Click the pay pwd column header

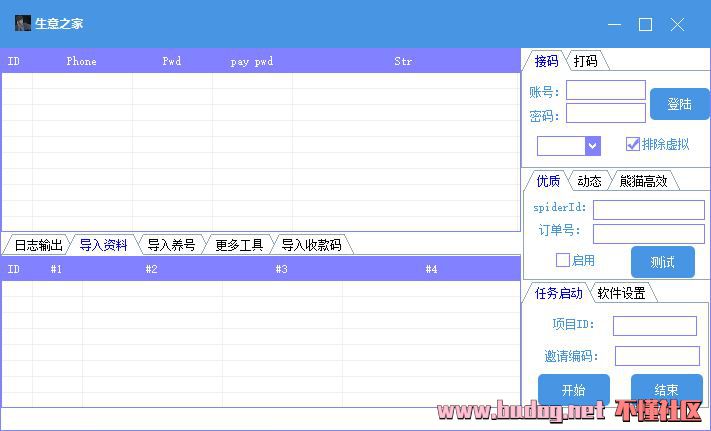(x=252, y=61)
